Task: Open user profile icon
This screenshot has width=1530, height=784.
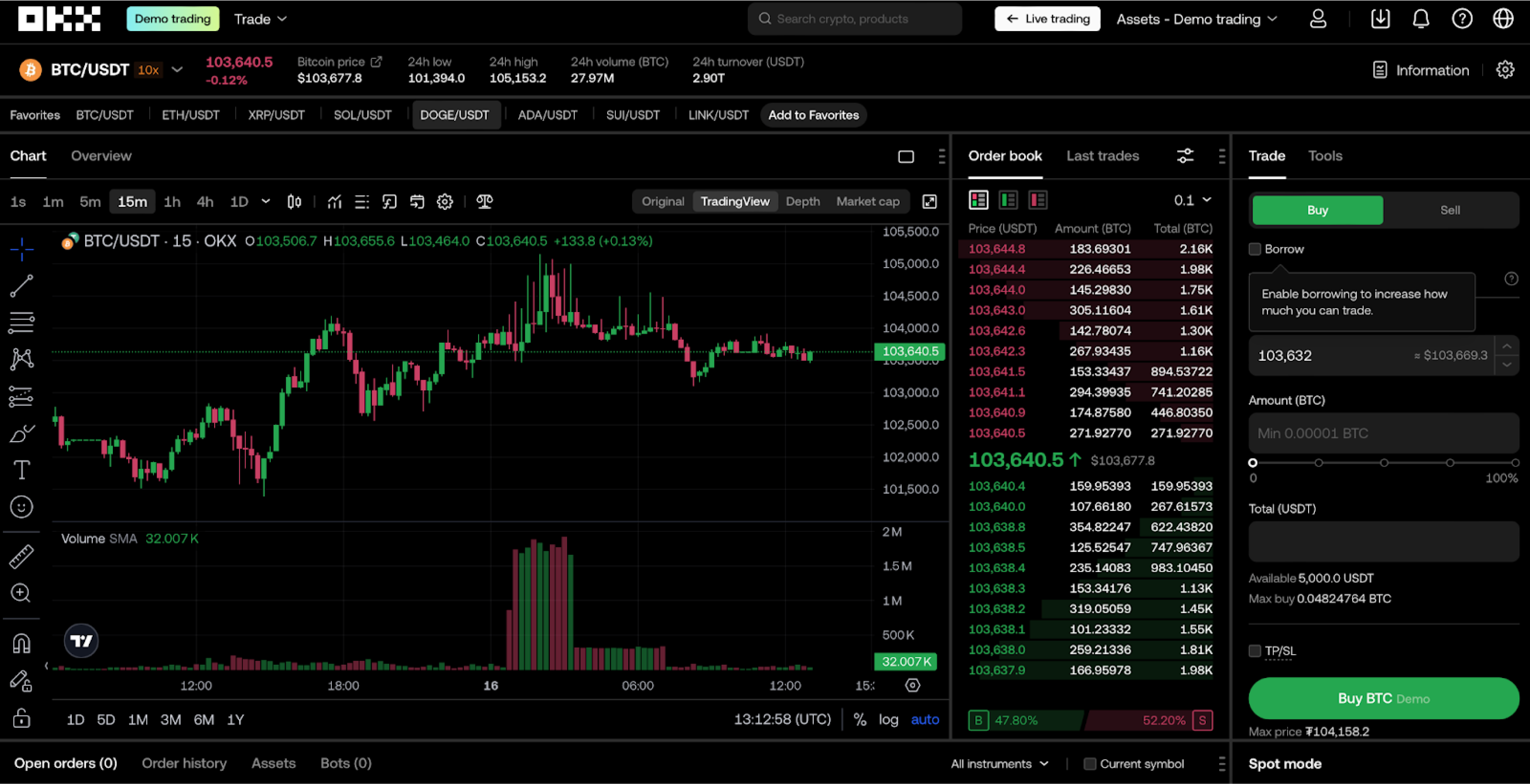Action: click(x=1318, y=19)
